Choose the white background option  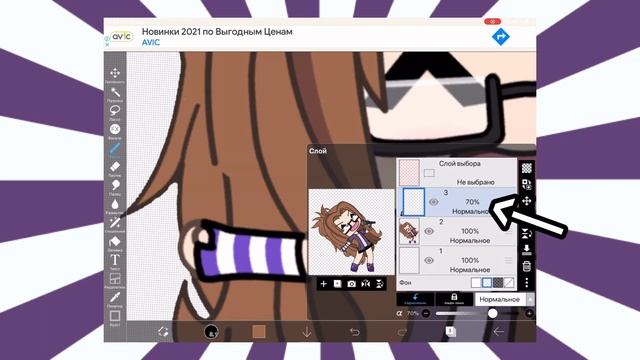coord(476,282)
